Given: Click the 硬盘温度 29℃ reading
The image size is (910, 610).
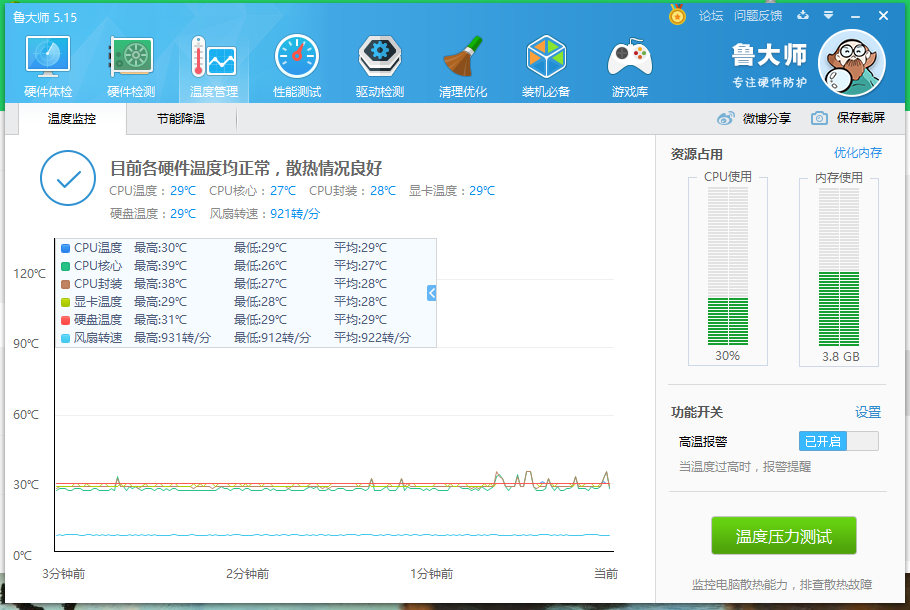Looking at the screenshot, I should click(183, 214).
